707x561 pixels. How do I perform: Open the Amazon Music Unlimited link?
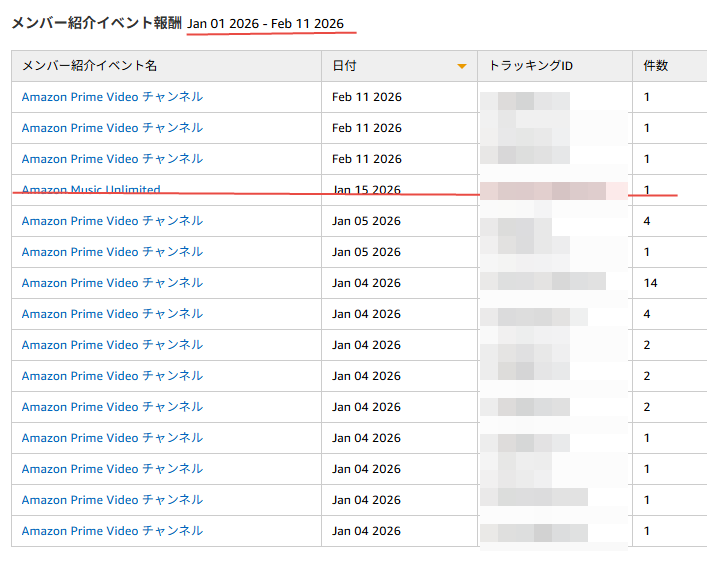point(91,190)
